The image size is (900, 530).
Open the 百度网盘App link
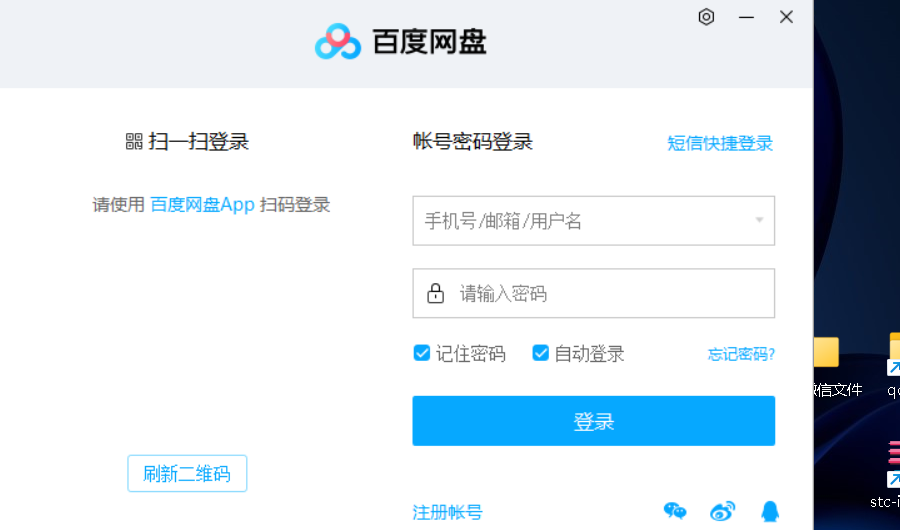pos(202,204)
